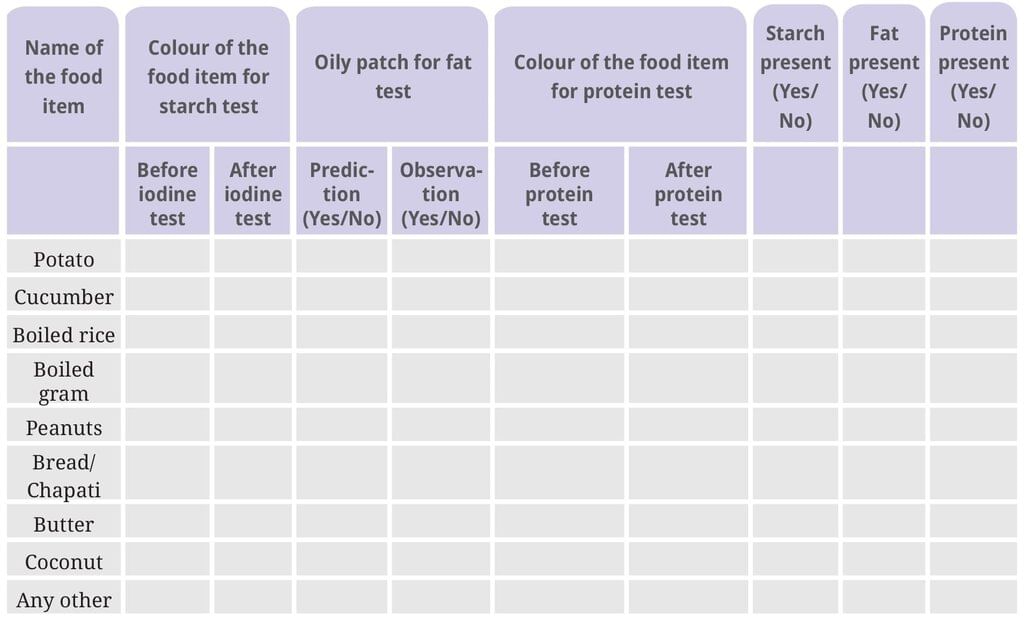Select the 'Colour of the food item for starch test' header
This screenshot has width=1024, height=618.
point(208,76)
